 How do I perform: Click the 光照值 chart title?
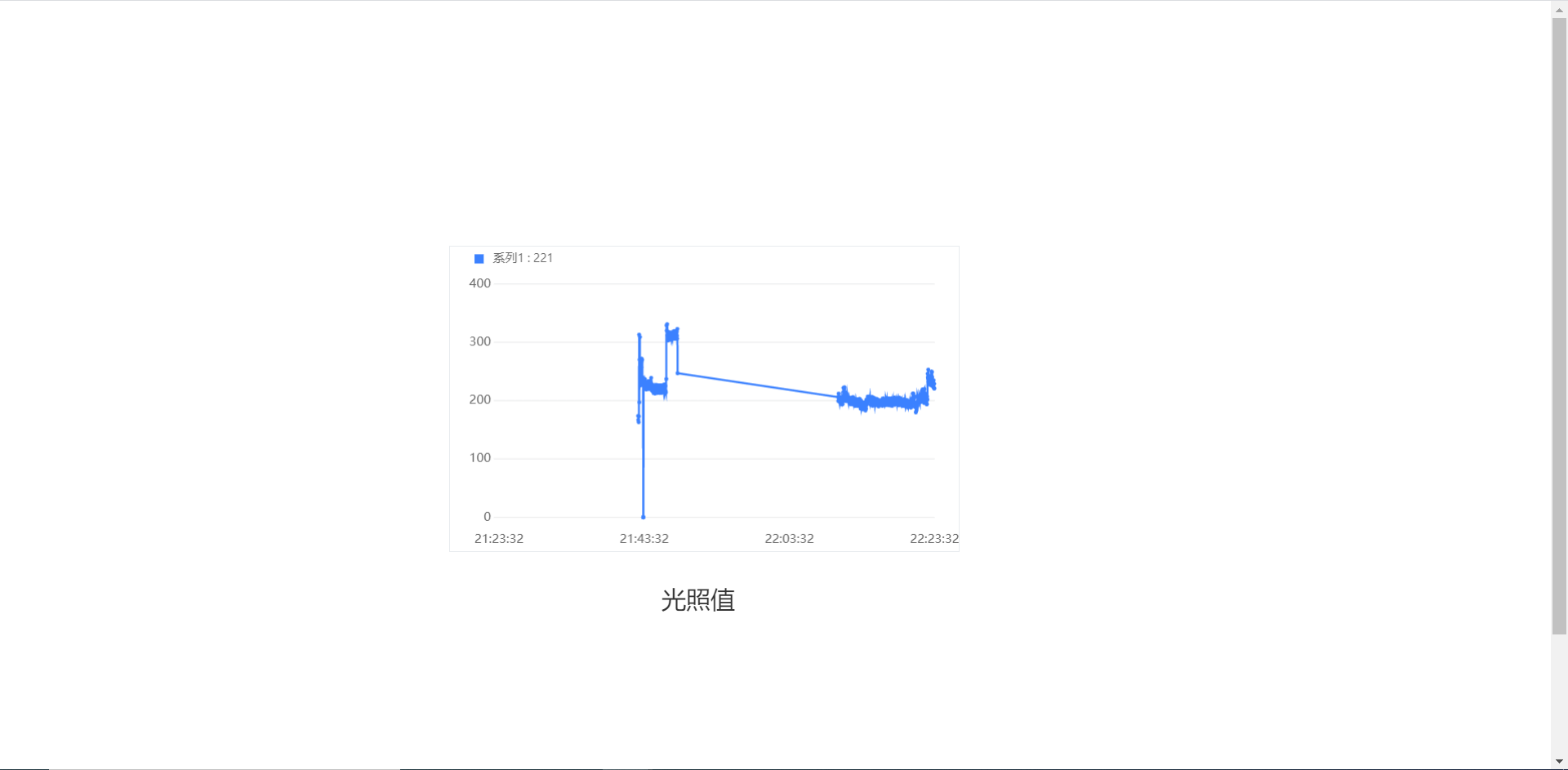(698, 600)
